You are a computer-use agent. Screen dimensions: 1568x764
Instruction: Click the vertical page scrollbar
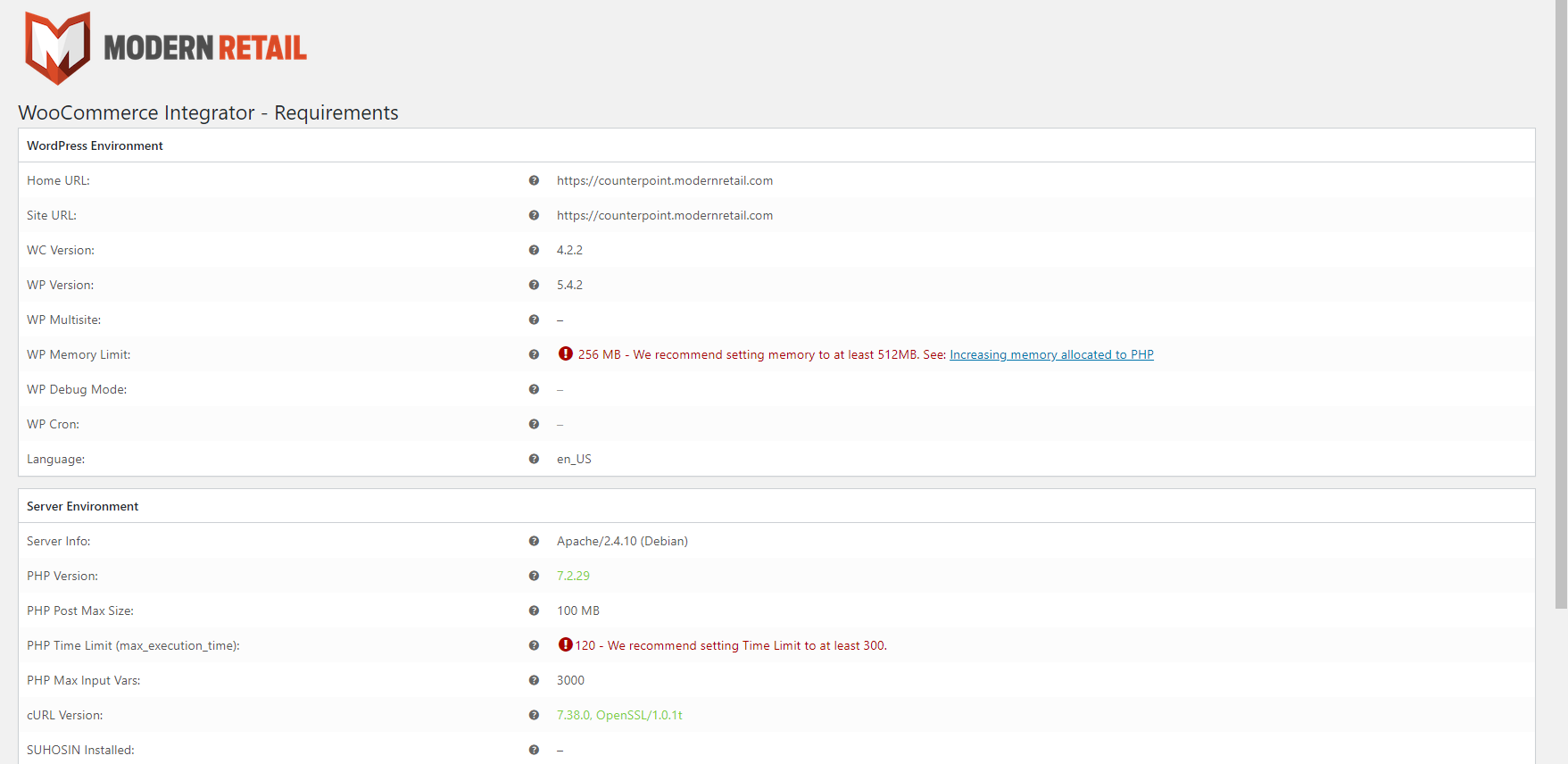coord(1561,303)
